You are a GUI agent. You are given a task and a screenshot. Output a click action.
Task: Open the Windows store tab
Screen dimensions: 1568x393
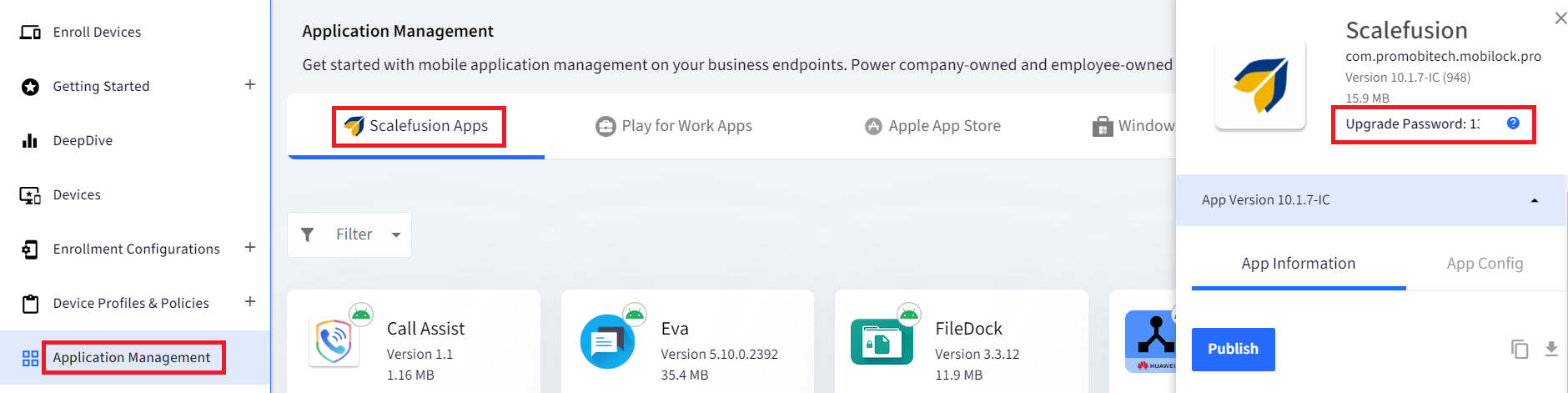point(1133,126)
